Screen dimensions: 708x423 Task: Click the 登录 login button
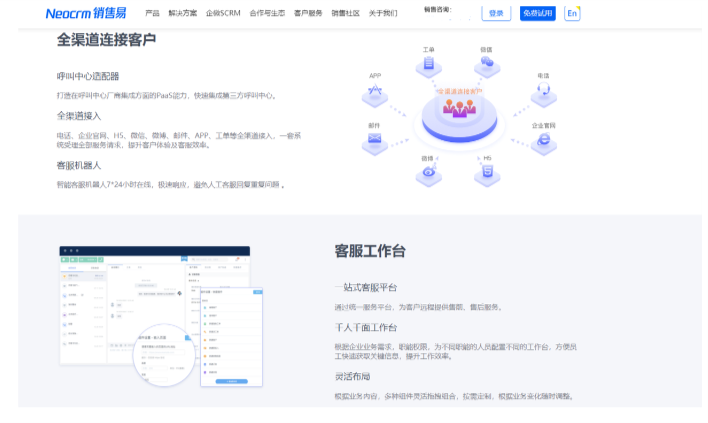495,13
